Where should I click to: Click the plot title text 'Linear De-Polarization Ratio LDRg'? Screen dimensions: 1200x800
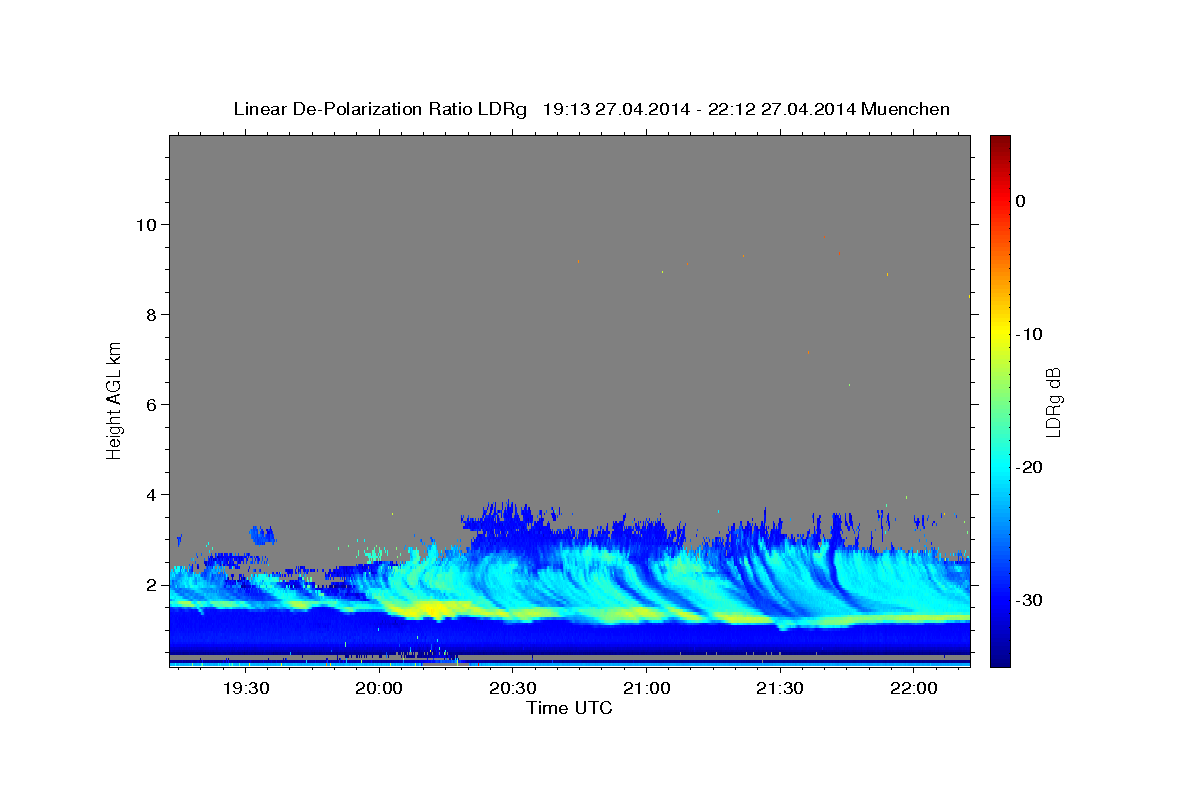[380, 109]
